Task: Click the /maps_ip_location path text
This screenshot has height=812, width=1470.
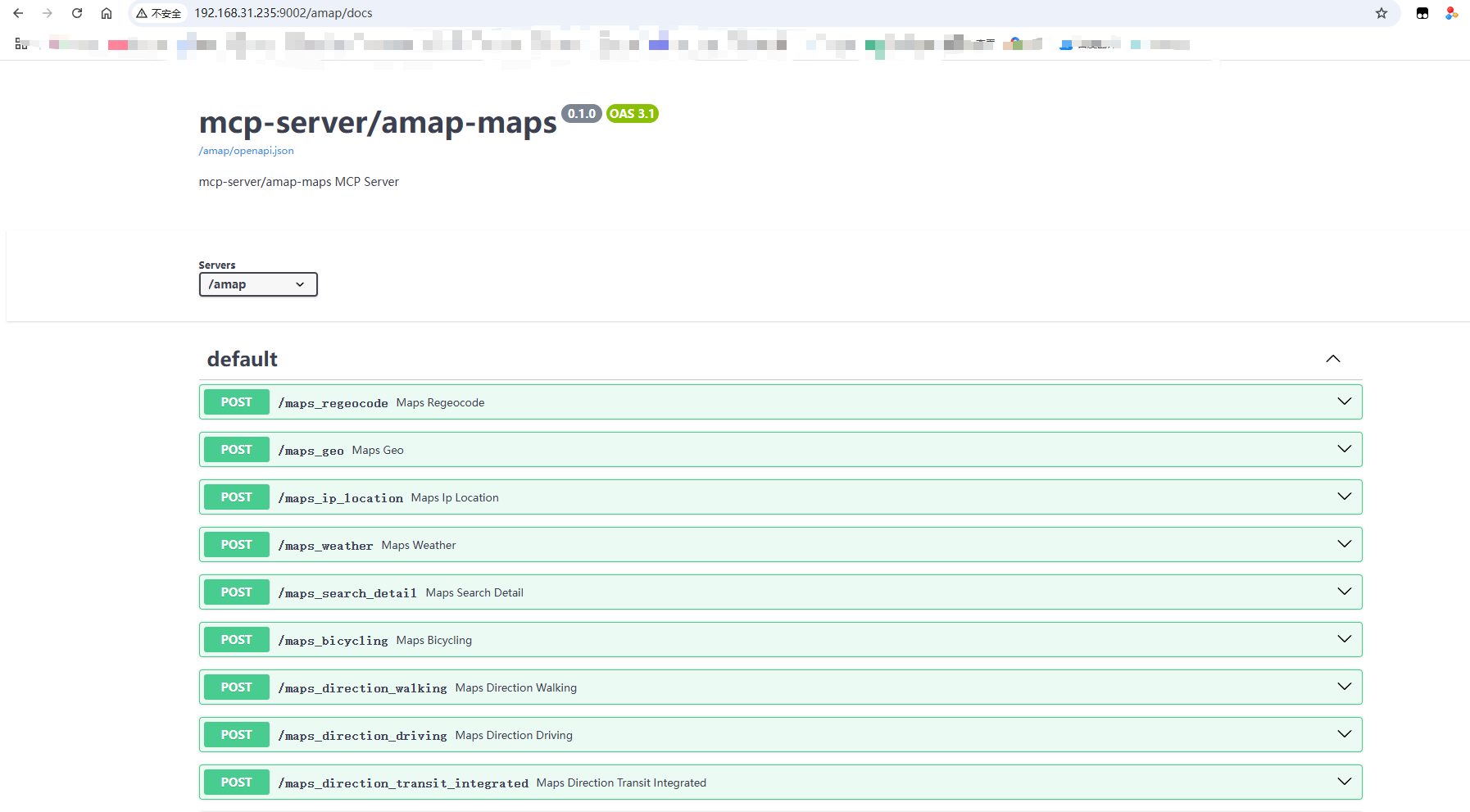Action: 340,498
